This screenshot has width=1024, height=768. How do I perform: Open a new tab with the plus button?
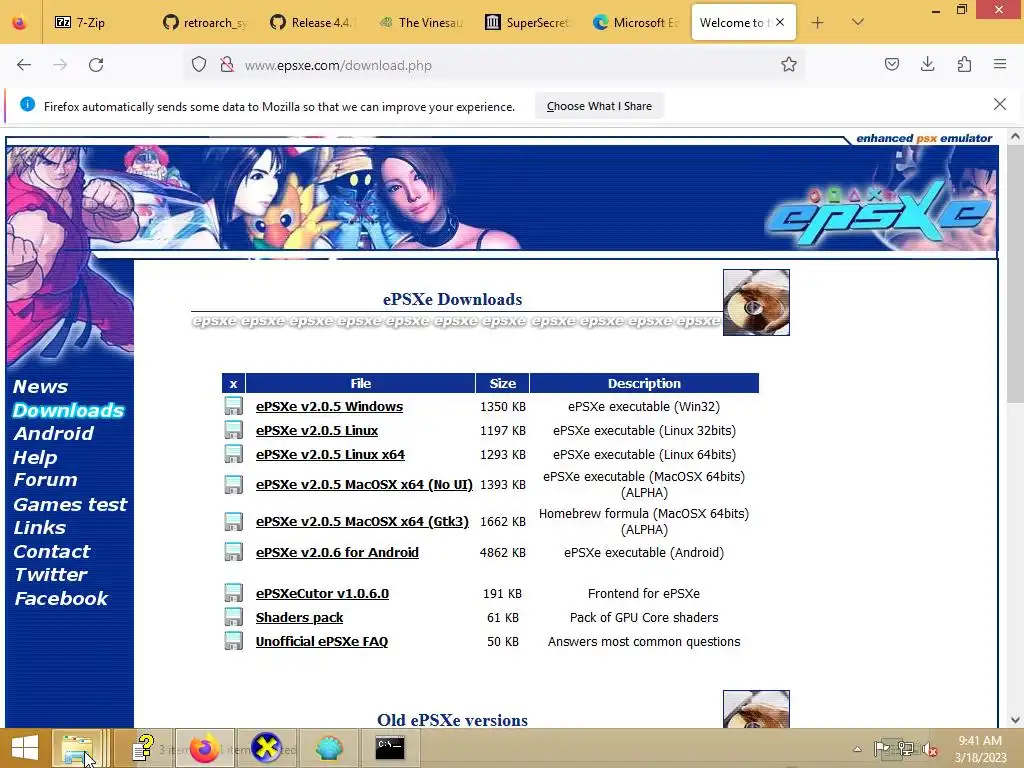tap(818, 23)
